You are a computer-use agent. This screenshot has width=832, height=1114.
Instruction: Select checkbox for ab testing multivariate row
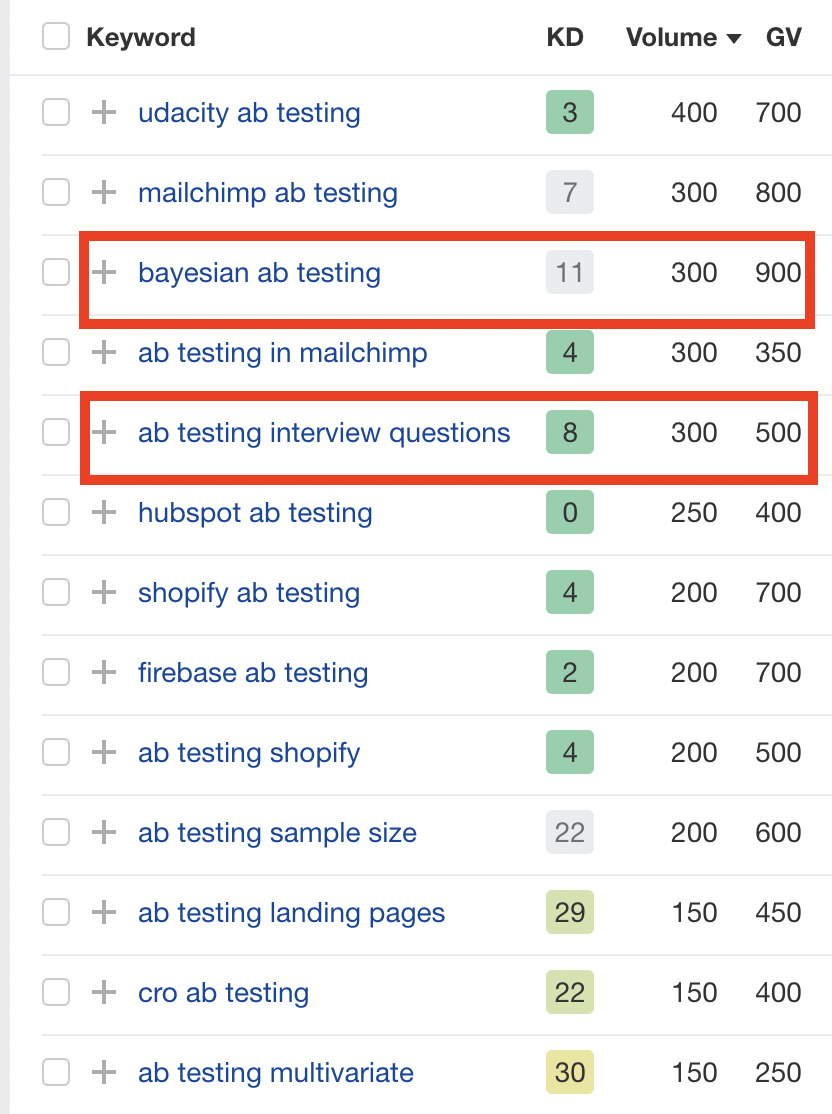(x=56, y=1072)
